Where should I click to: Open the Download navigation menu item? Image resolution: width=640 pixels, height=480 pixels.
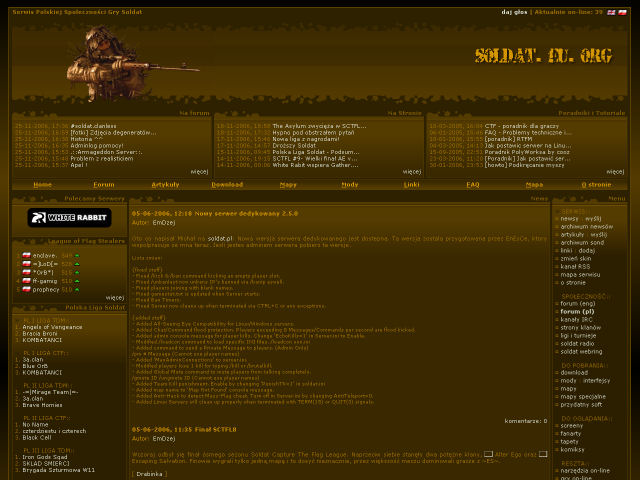(226, 185)
